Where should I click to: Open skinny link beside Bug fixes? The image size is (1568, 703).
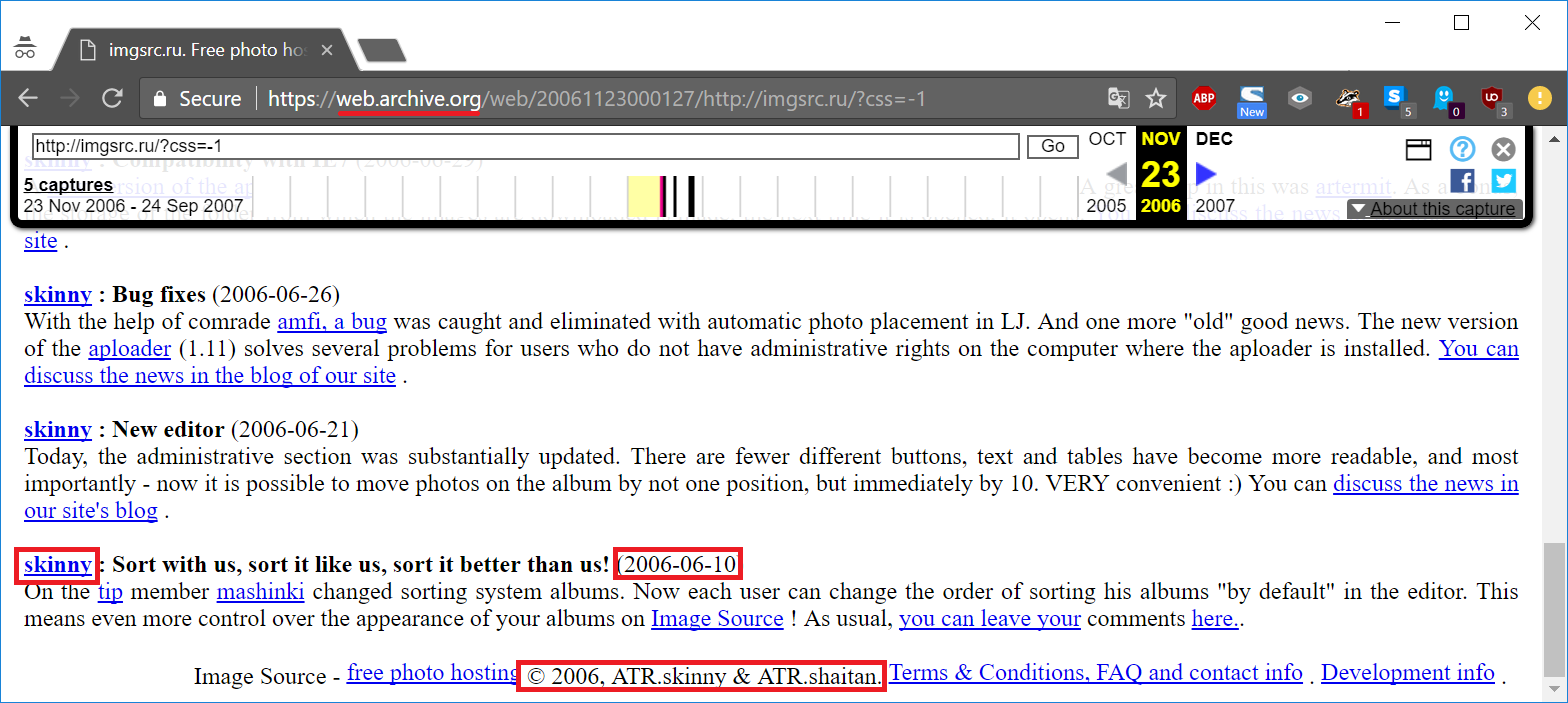[58, 294]
